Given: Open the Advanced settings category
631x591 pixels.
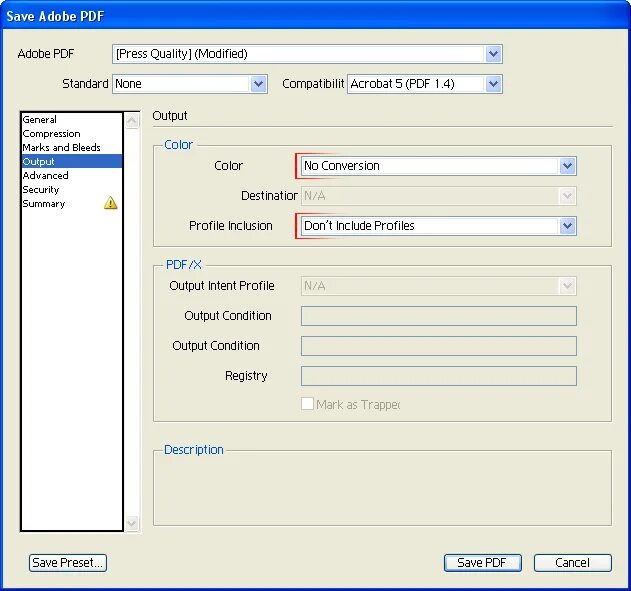Looking at the screenshot, I should pyautogui.click(x=72, y=175).
